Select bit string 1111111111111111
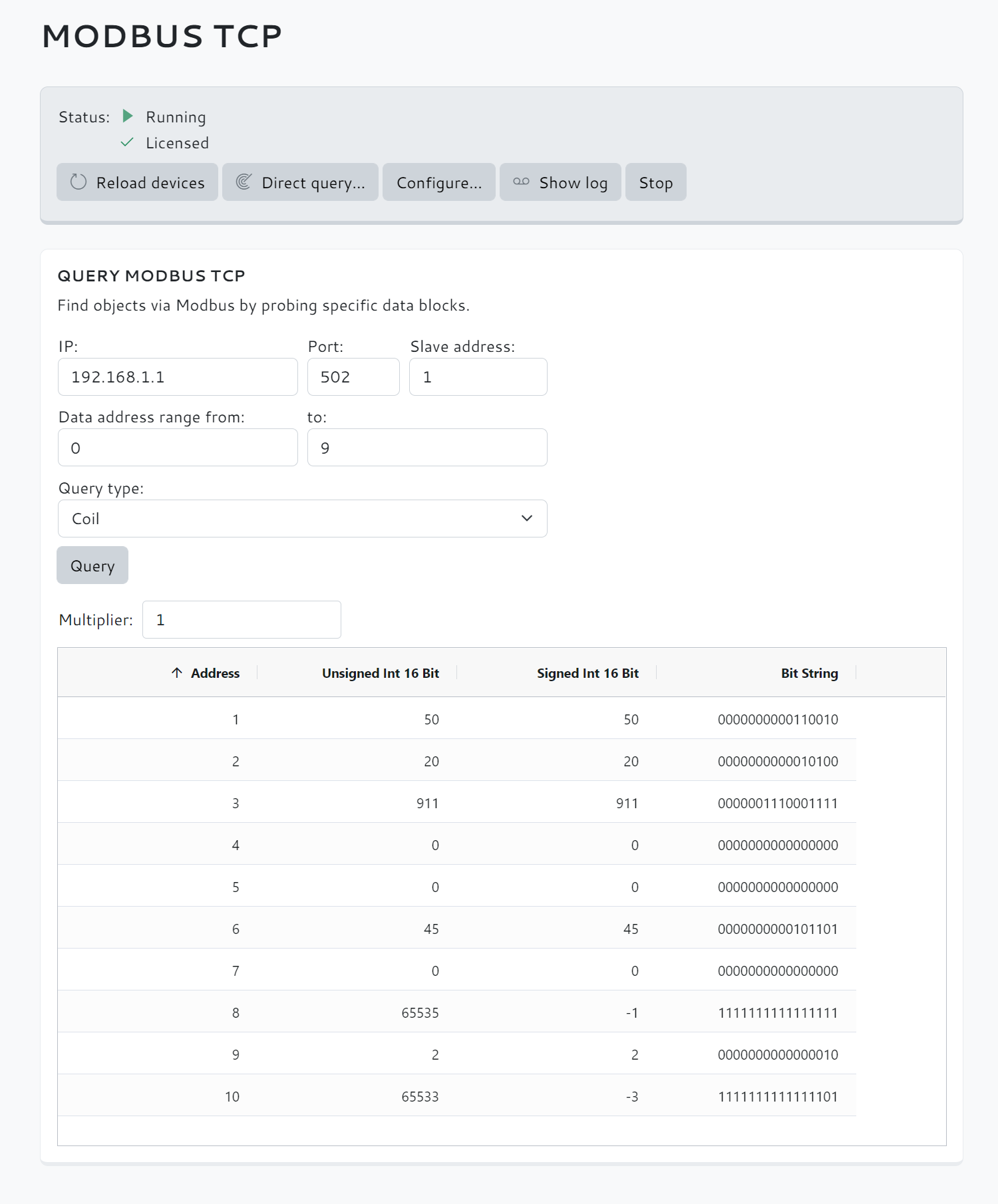 coord(778,1013)
